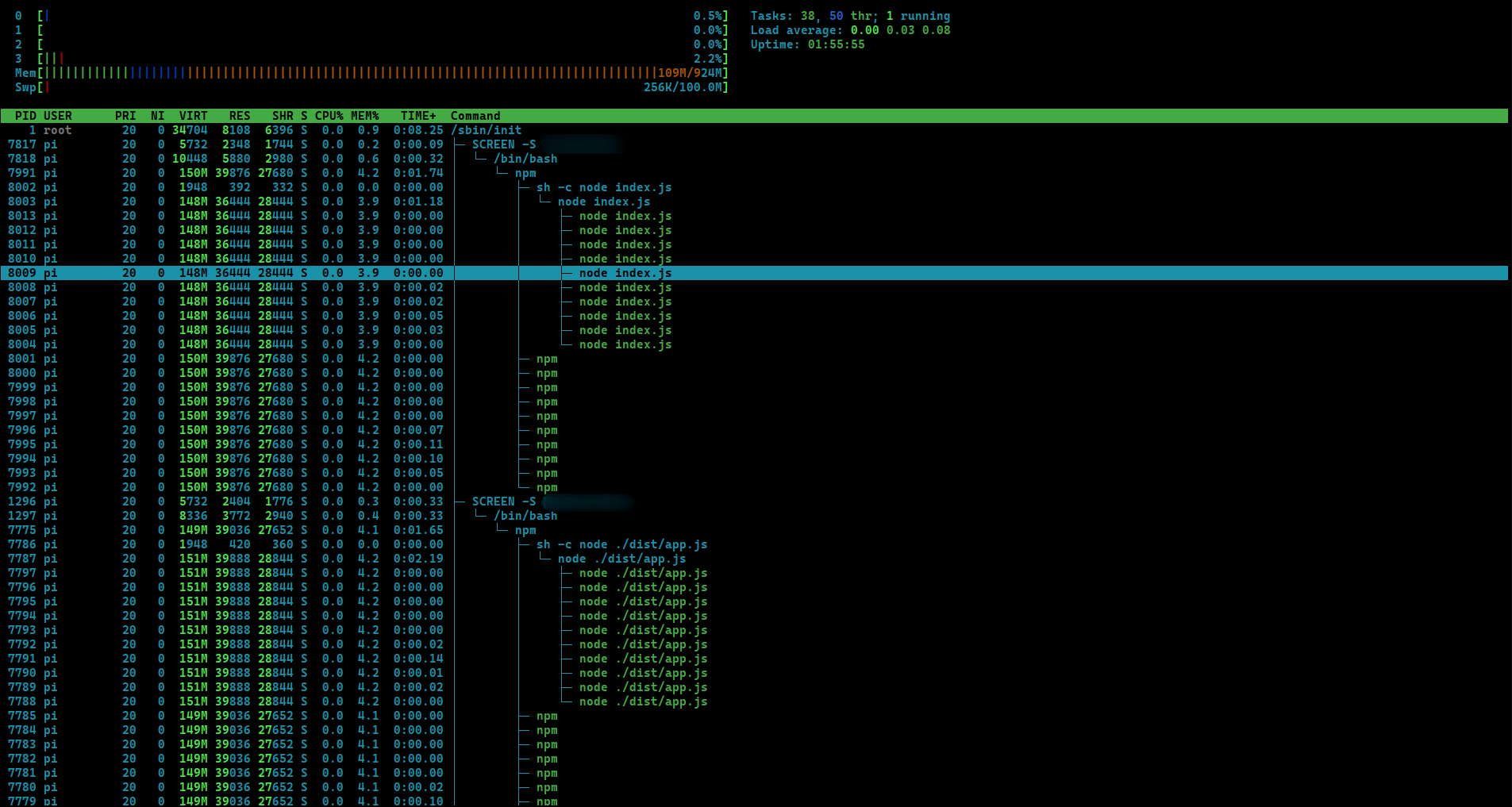Select node index.js thread with PID 8013

(x=754, y=216)
